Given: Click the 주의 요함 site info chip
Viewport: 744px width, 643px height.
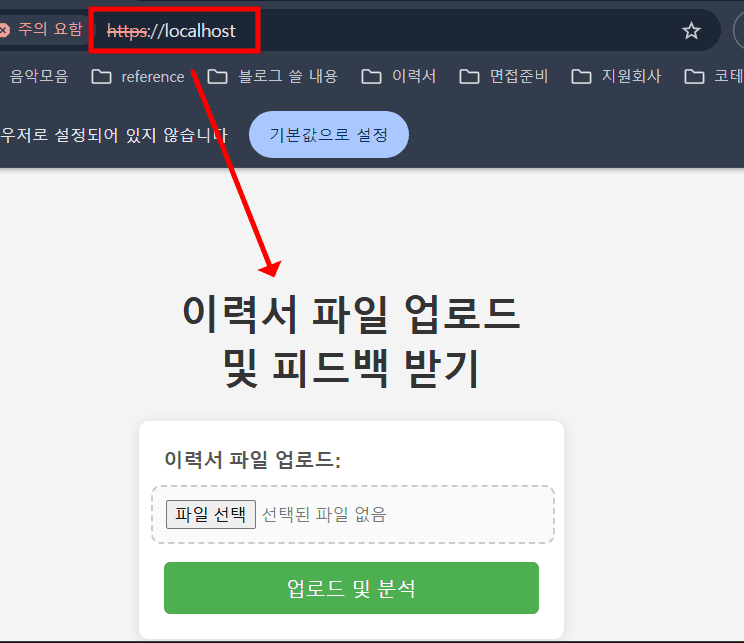Looking at the screenshot, I should (43, 30).
